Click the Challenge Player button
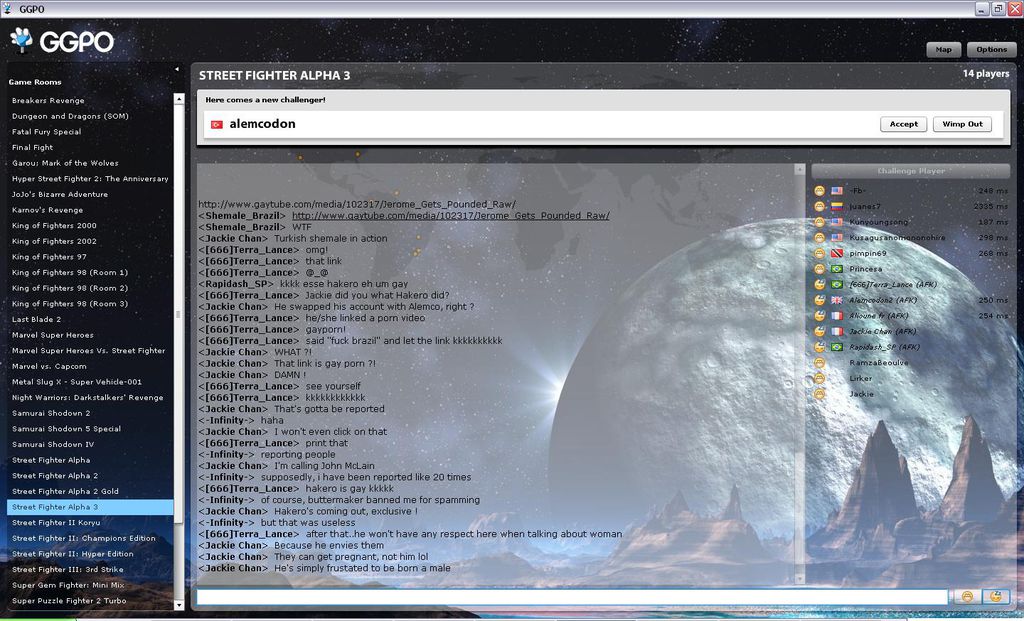Image resolution: width=1024 pixels, height=621 pixels. tap(910, 171)
